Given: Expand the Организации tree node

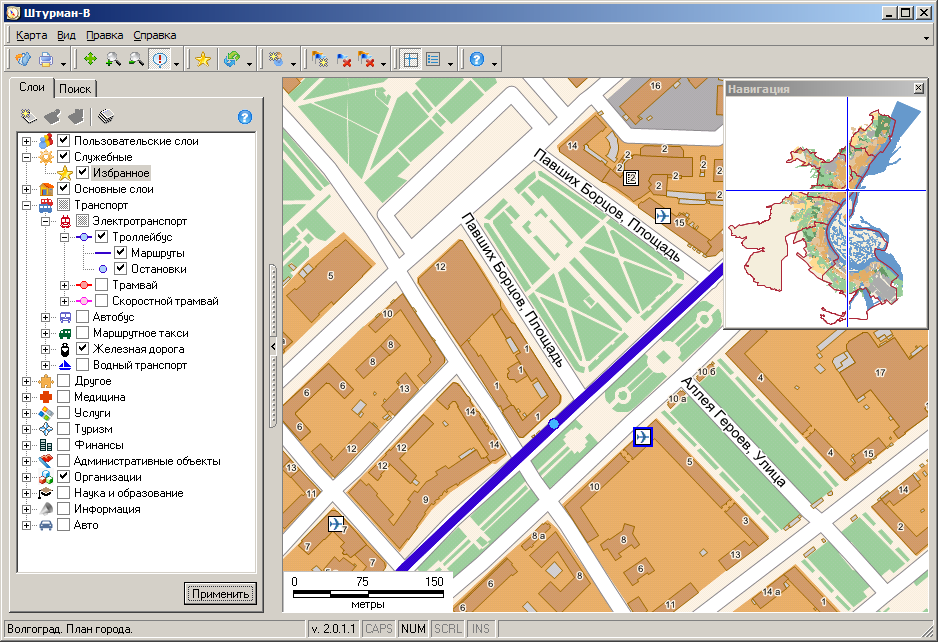Looking at the screenshot, I should [26, 477].
